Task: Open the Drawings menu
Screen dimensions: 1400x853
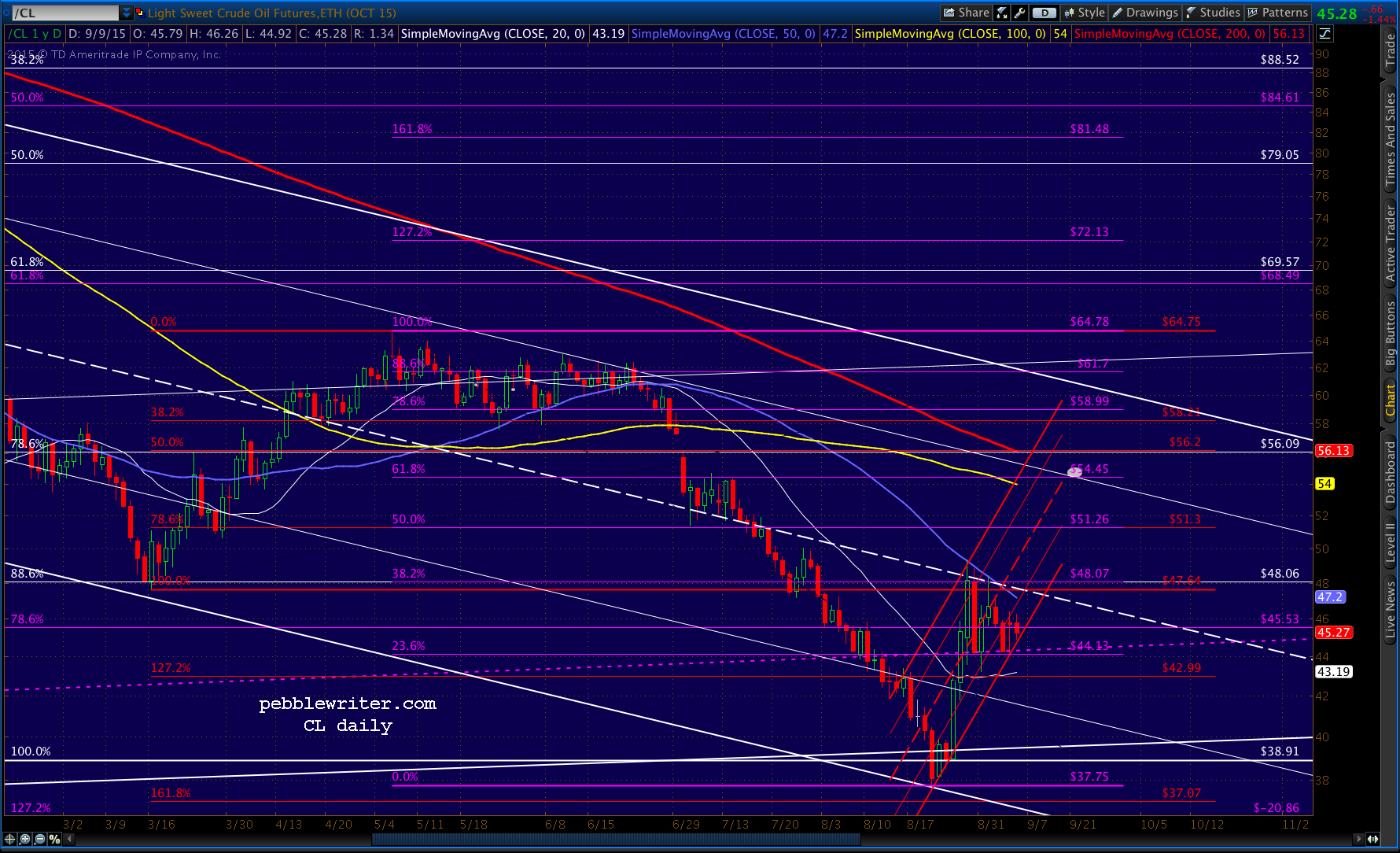Action: [x=1145, y=13]
